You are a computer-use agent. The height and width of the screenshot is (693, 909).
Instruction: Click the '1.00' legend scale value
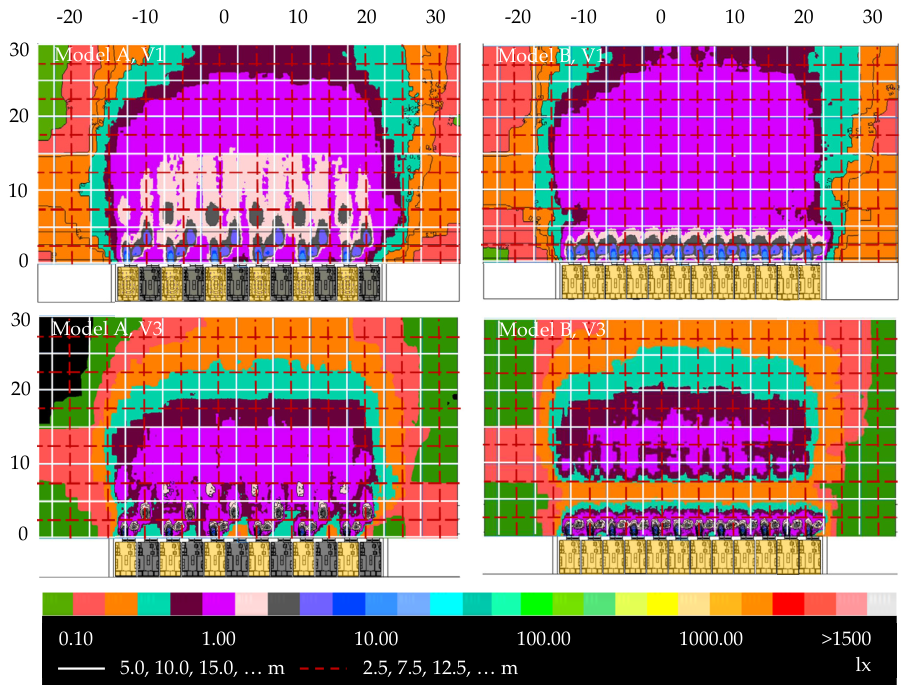[x=219, y=638]
